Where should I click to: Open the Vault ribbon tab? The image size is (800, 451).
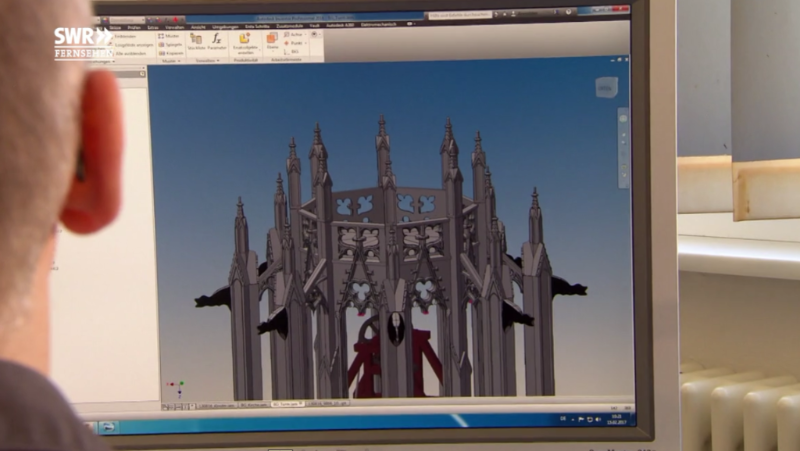[x=315, y=25]
